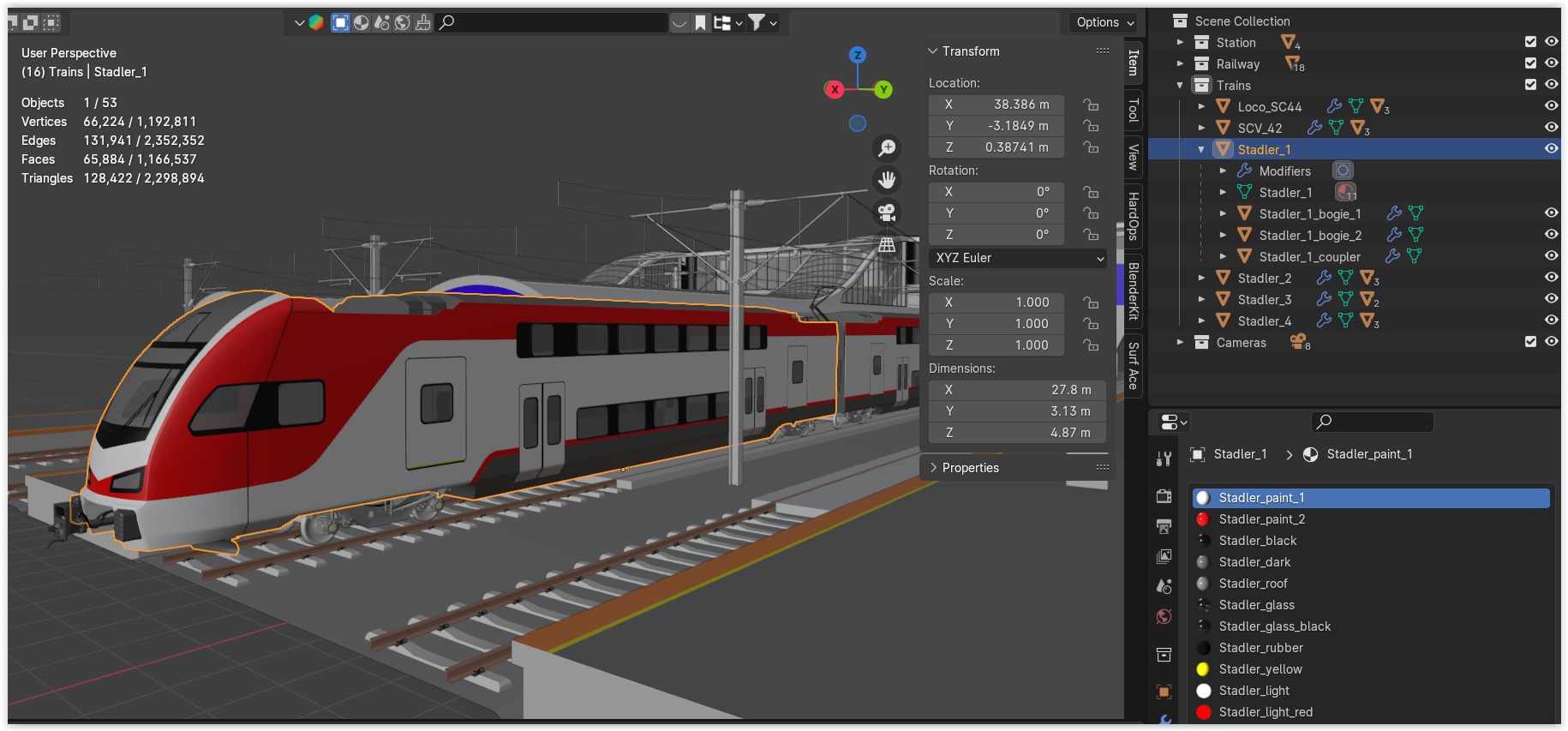The width and height of the screenshot is (1568, 731).
Task: Hide Loco_SC44 using its eye icon
Action: point(1551,105)
